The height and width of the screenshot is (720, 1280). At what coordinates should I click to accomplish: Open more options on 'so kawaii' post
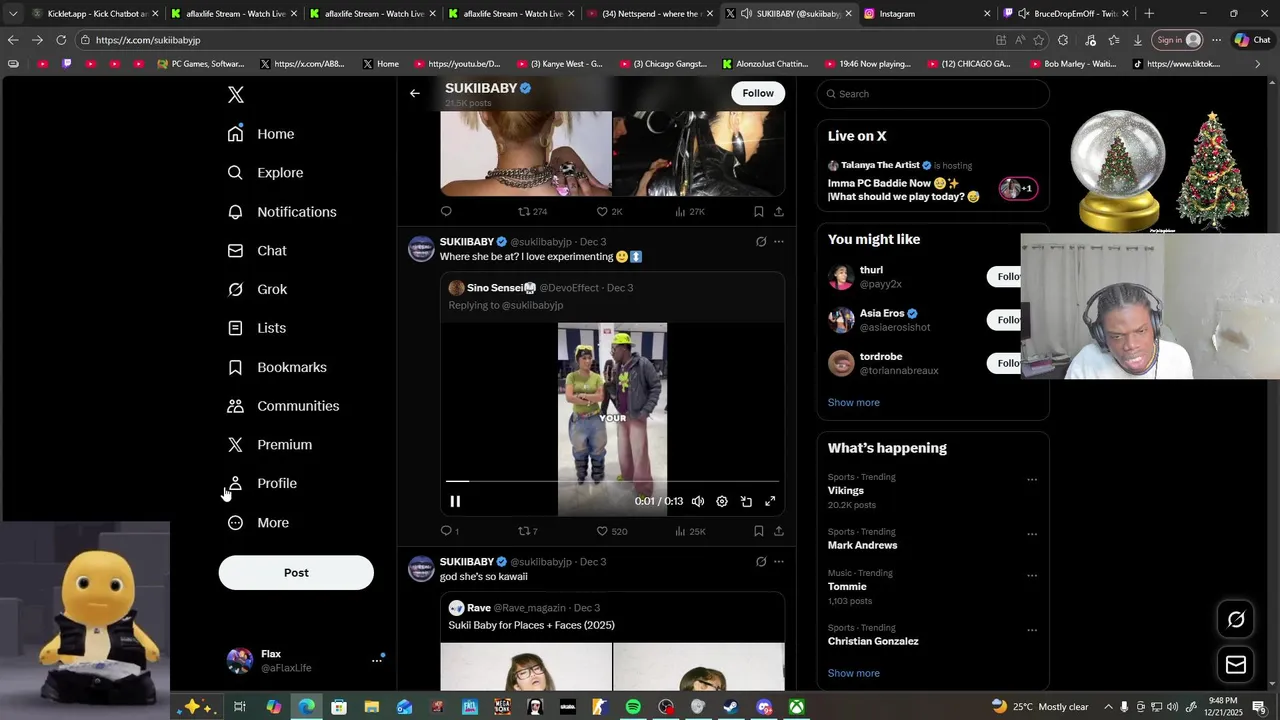(779, 562)
